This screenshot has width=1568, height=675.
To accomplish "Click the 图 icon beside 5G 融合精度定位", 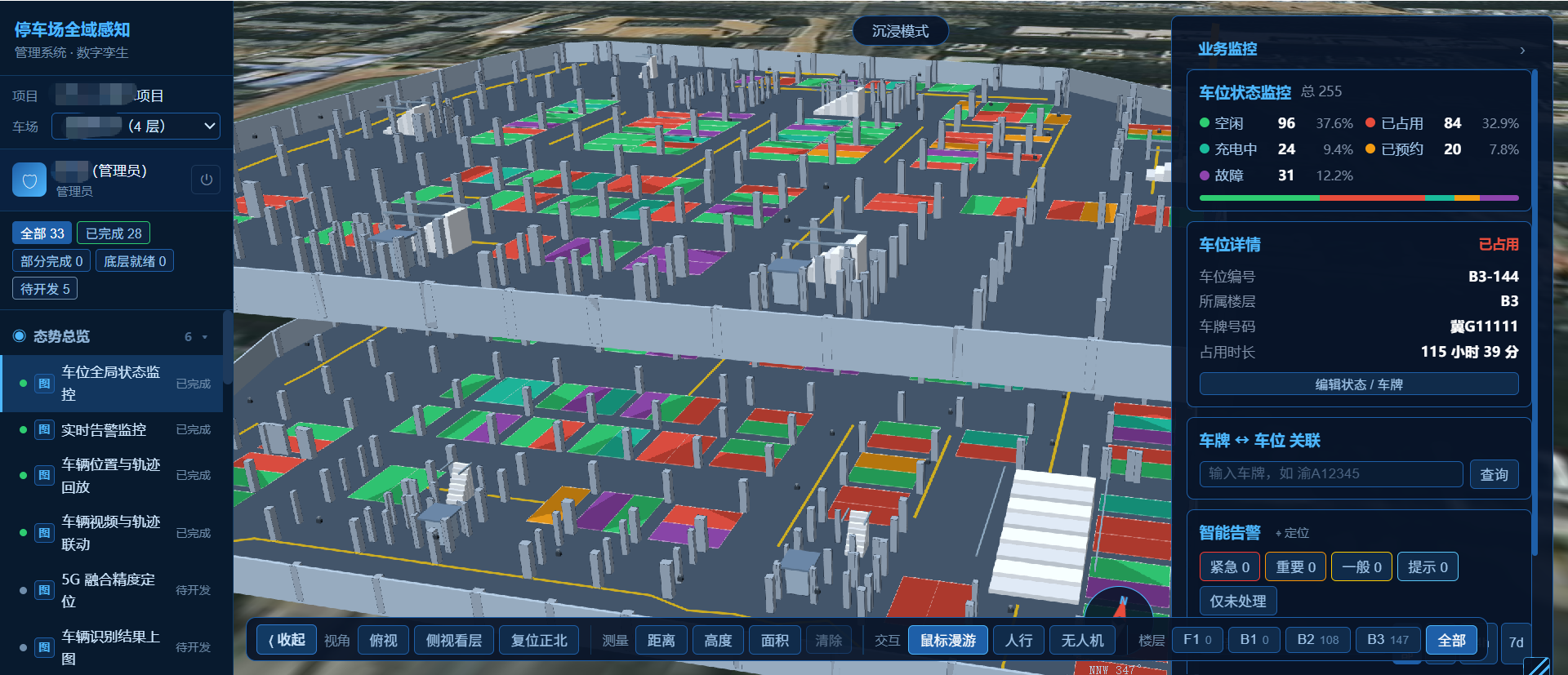I will pyautogui.click(x=44, y=590).
